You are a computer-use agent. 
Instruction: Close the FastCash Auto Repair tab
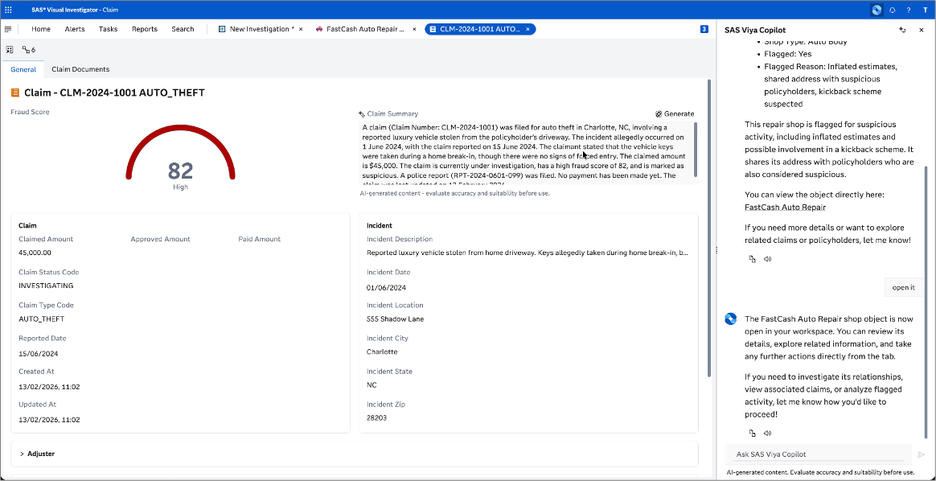[414, 29]
